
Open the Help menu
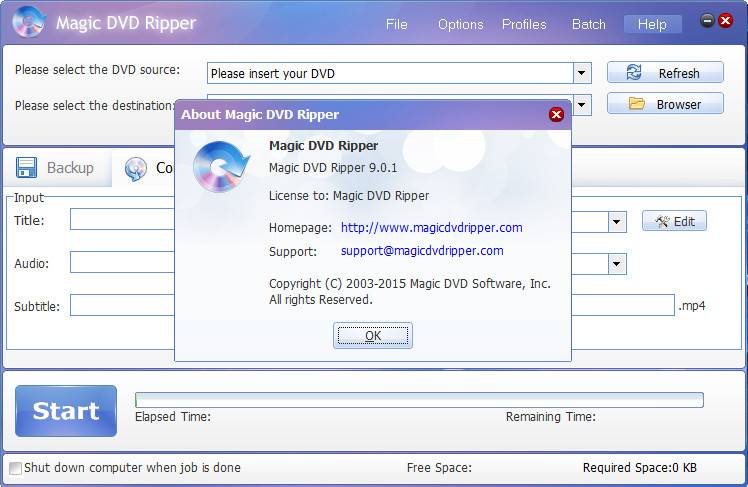click(652, 24)
